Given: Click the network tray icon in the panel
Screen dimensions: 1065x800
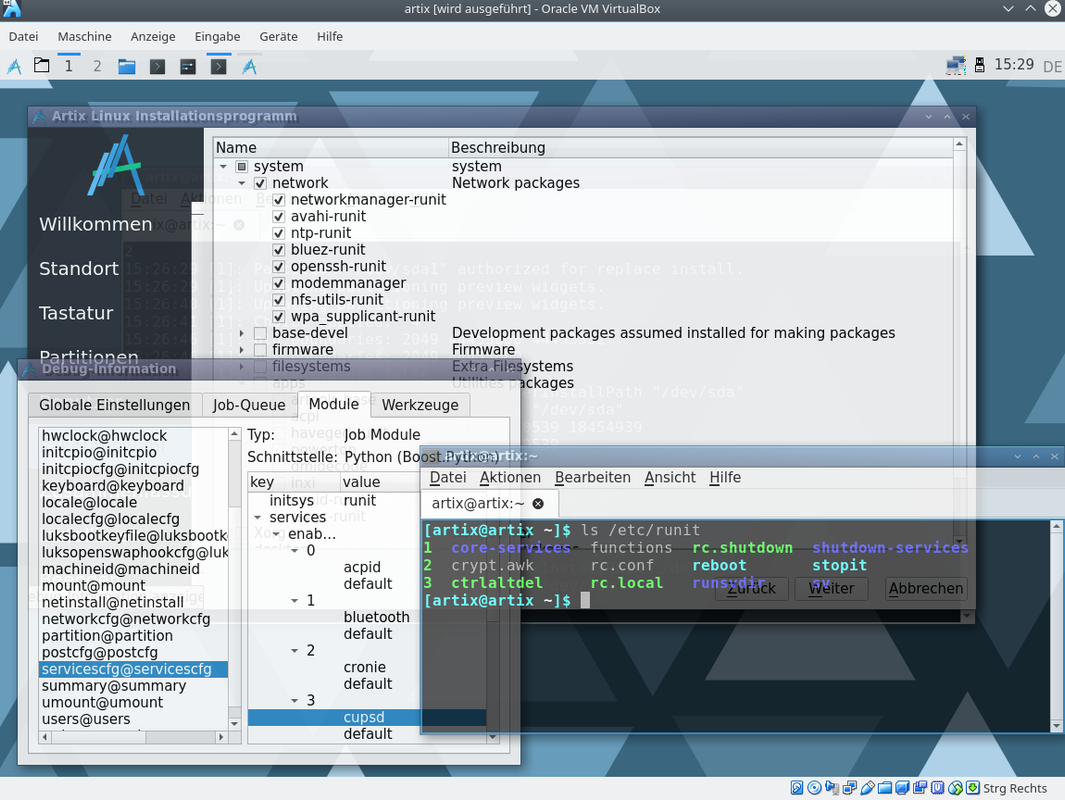Looking at the screenshot, I should pyautogui.click(x=956, y=66).
